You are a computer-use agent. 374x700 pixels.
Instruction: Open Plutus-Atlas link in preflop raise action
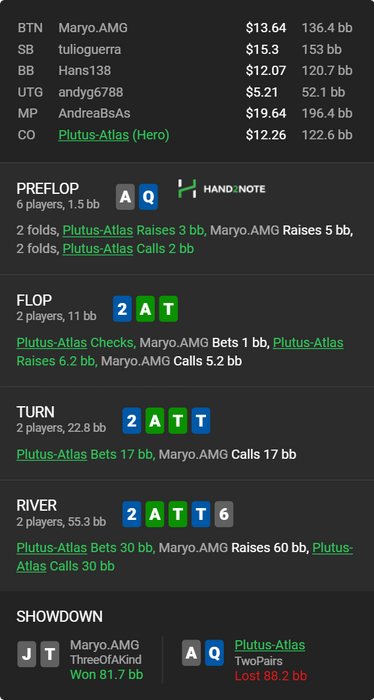98,230
